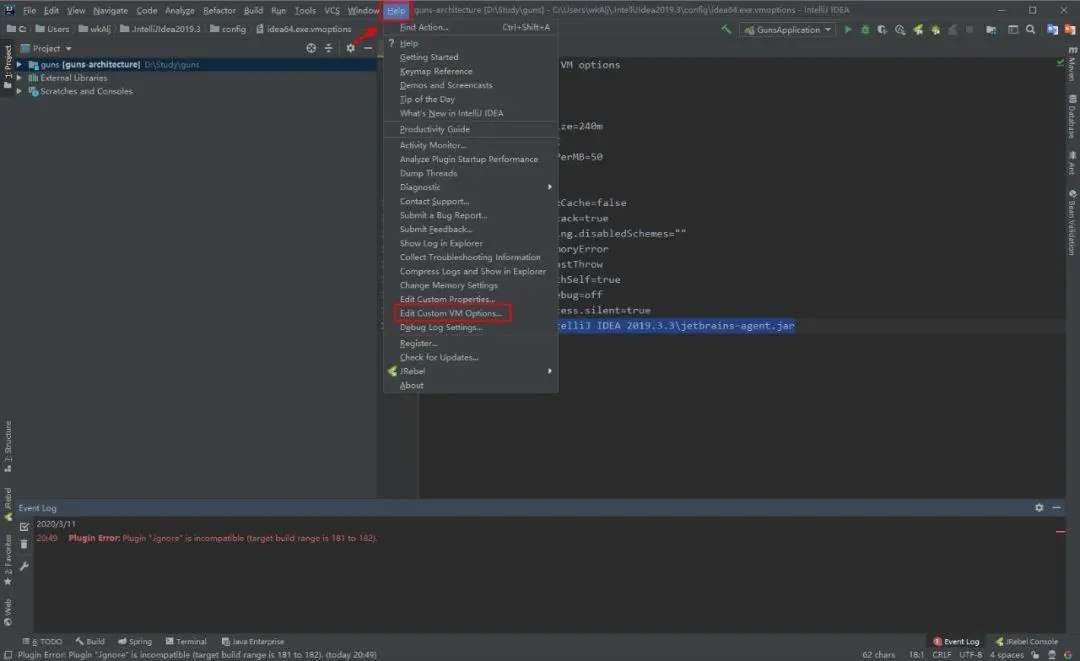Image resolution: width=1080 pixels, height=661 pixels.
Task: Hide the Project panel with minus icon
Action: tap(368, 48)
